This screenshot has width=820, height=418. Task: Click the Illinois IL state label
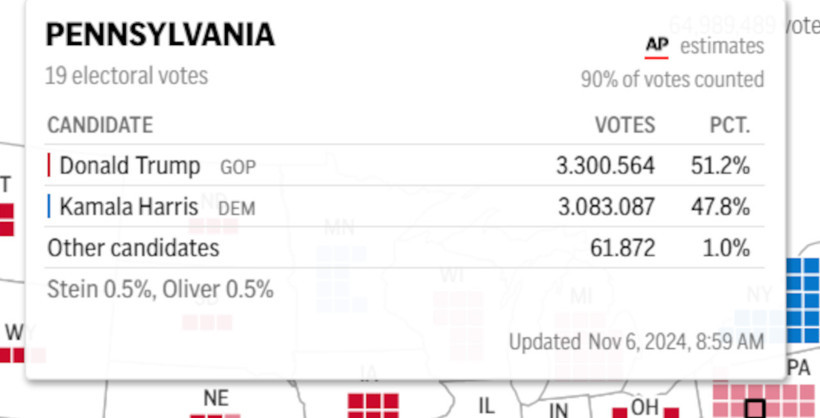(x=486, y=405)
